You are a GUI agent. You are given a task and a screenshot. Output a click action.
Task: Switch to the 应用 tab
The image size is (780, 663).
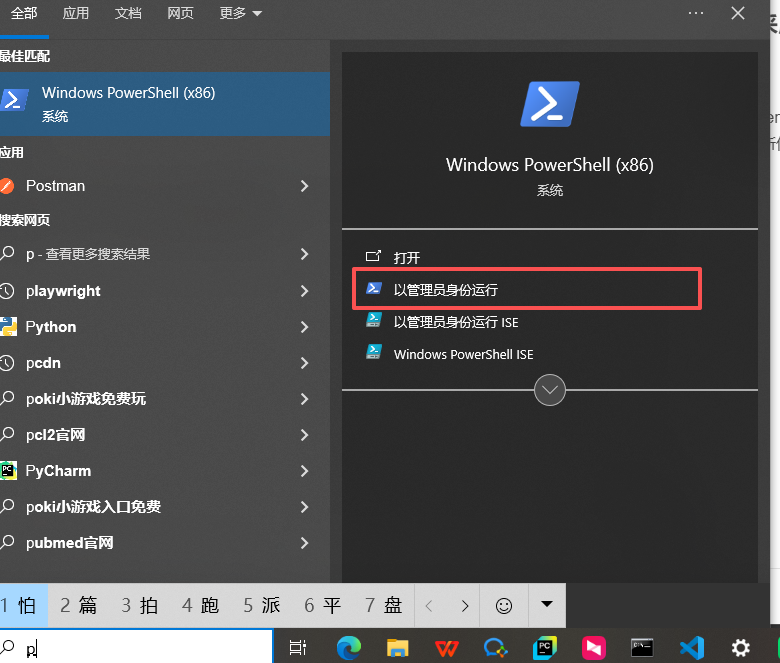pyautogui.click(x=76, y=13)
